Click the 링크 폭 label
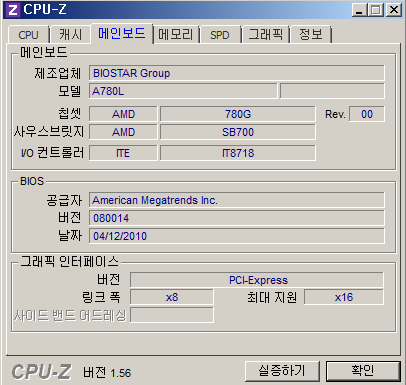 [x=101, y=297]
